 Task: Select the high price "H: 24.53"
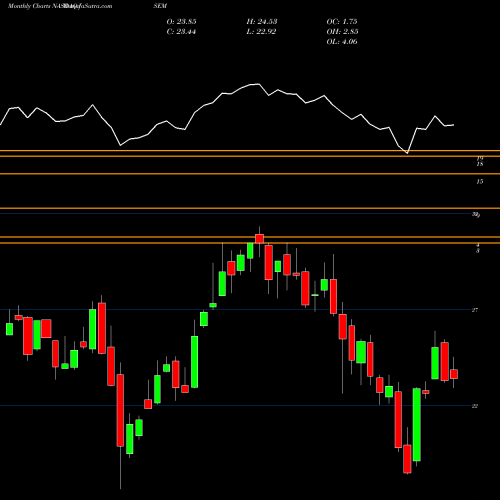point(262,22)
